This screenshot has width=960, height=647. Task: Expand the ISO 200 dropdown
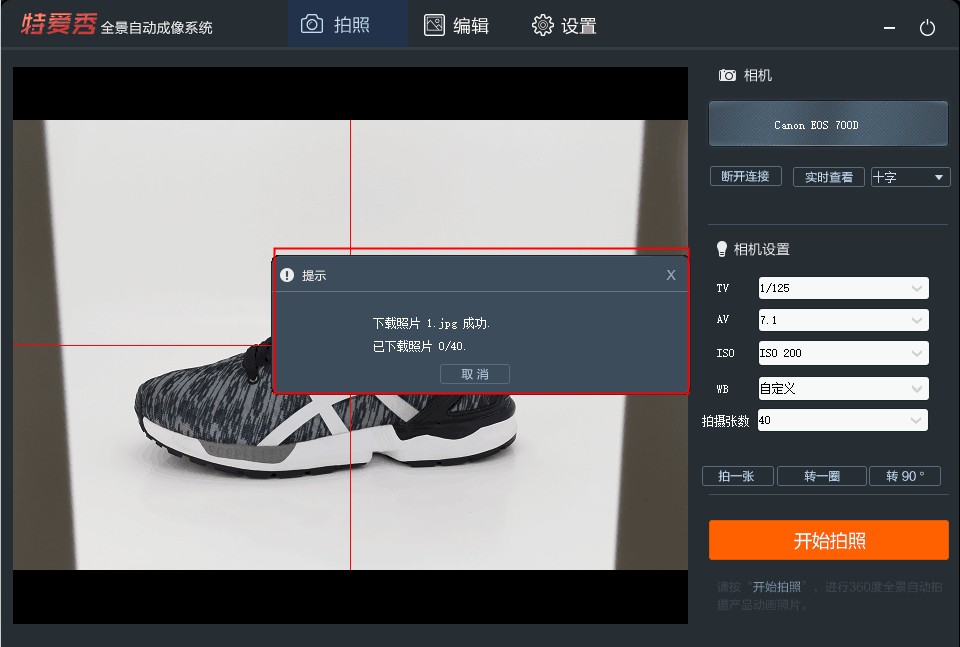(x=843, y=353)
